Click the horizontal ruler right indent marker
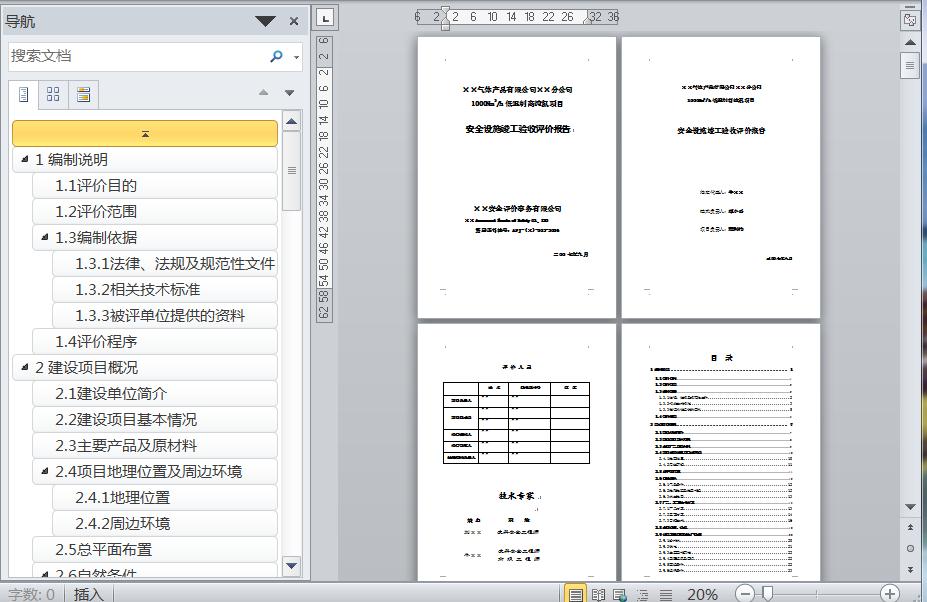Viewport: 927px width, 602px height. pyautogui.click(x=588, y=20)
